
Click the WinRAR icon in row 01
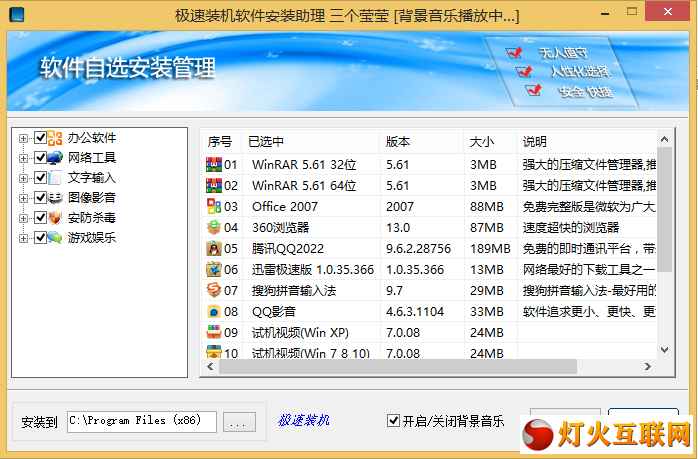pyautogui.click(x=214, y=165)
